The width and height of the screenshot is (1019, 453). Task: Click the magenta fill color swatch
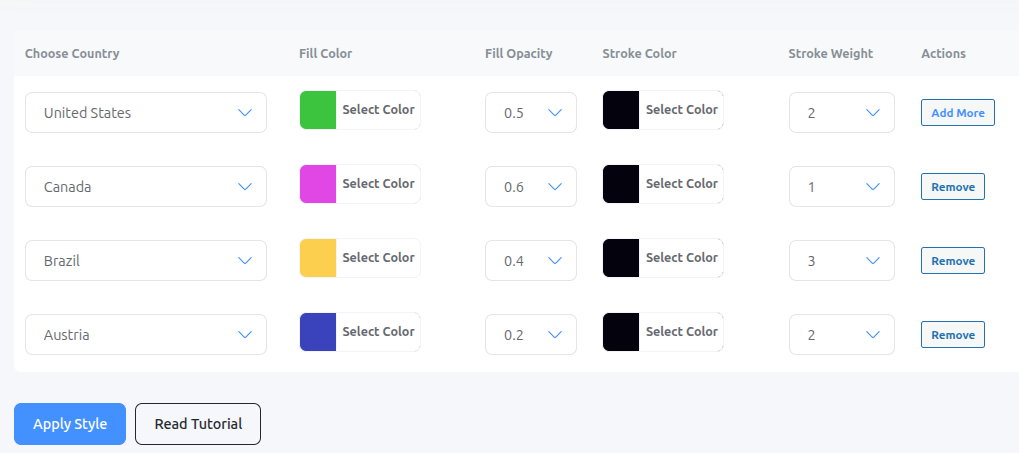[x=318, y=184]
